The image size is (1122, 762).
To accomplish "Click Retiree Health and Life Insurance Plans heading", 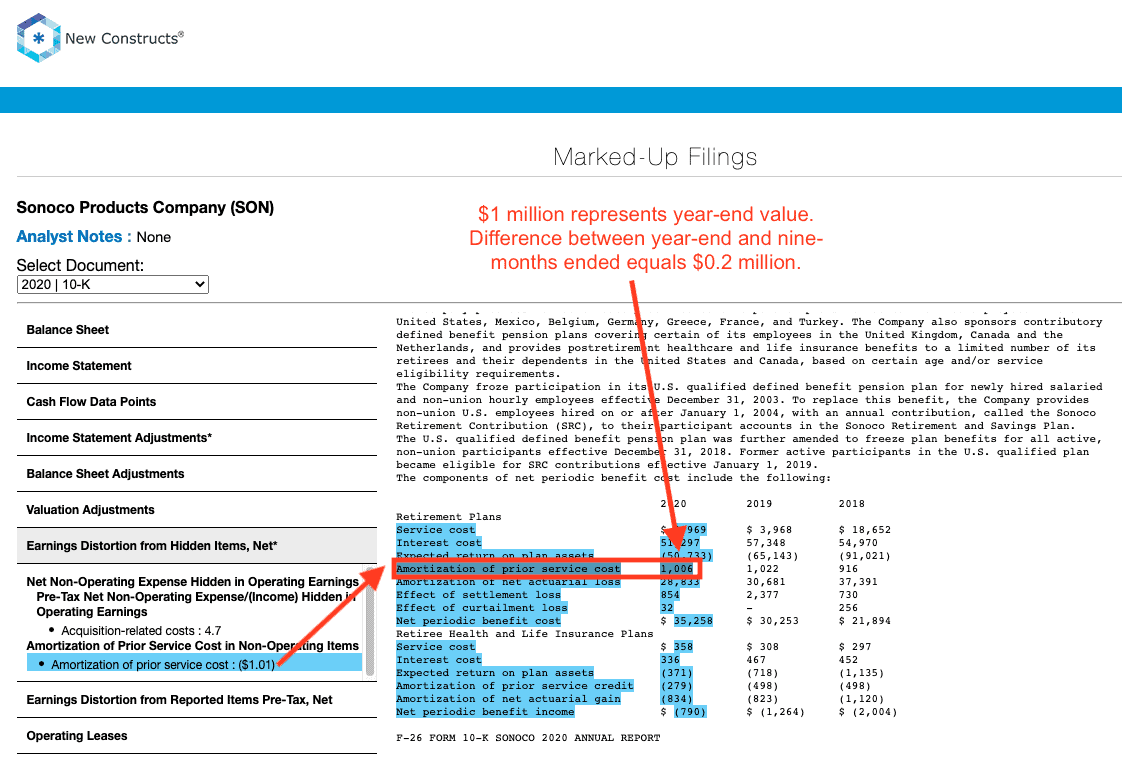I will [525, 633].
